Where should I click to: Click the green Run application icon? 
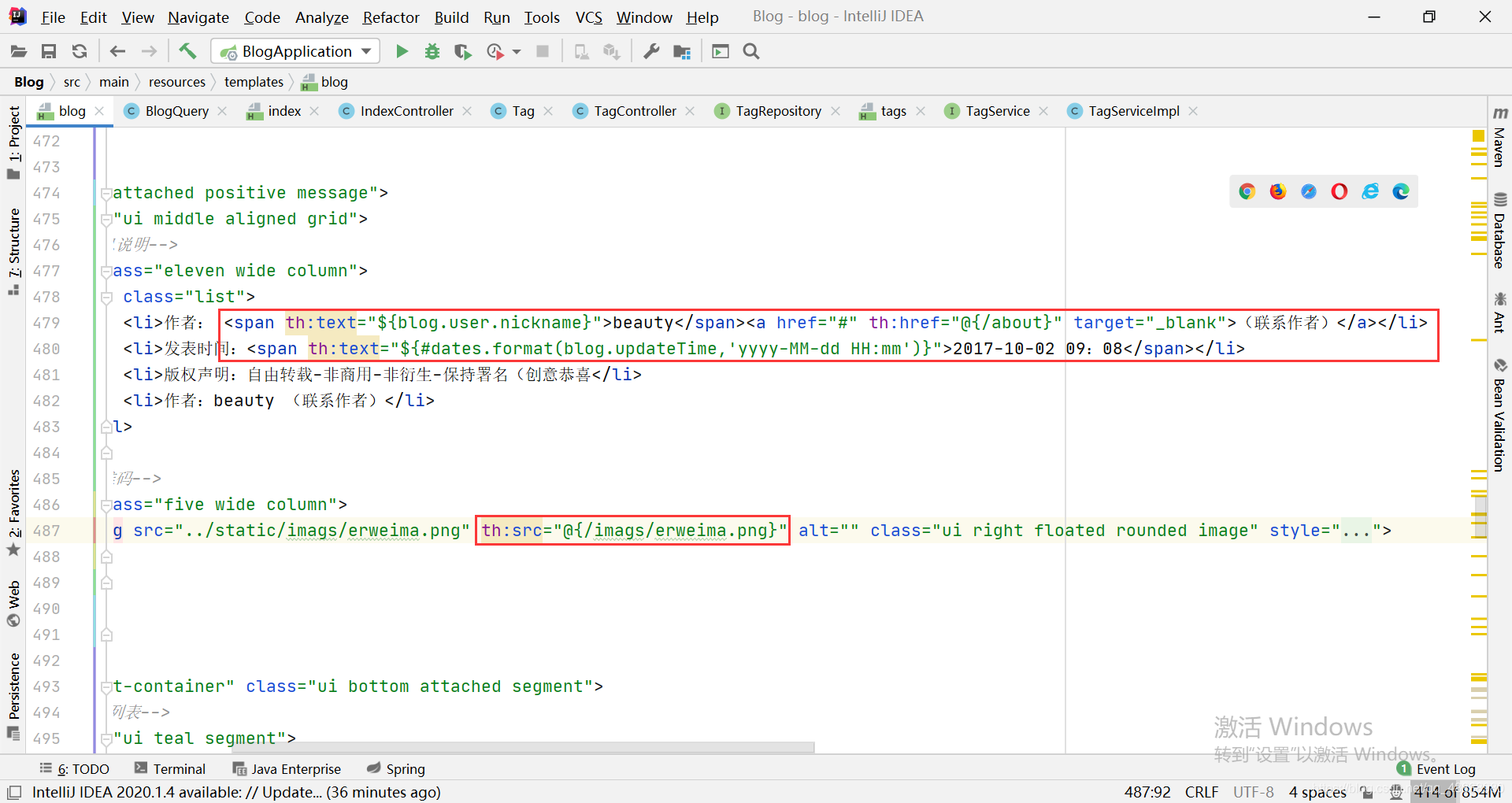402,51
